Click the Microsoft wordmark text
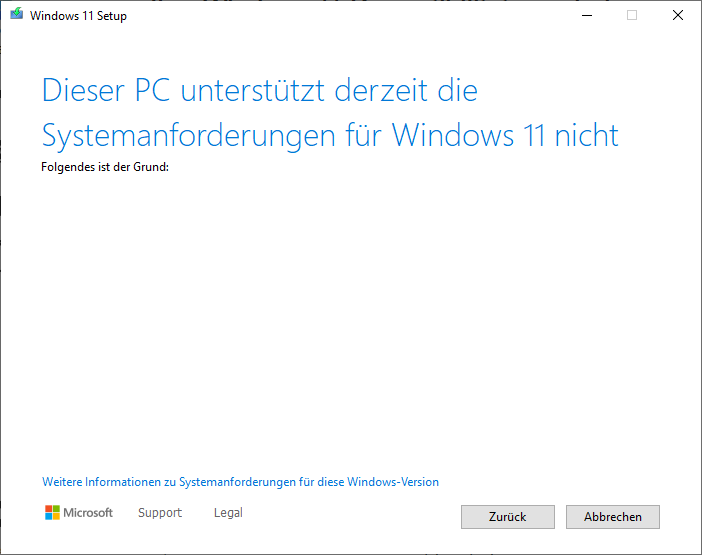 [89, 513]
